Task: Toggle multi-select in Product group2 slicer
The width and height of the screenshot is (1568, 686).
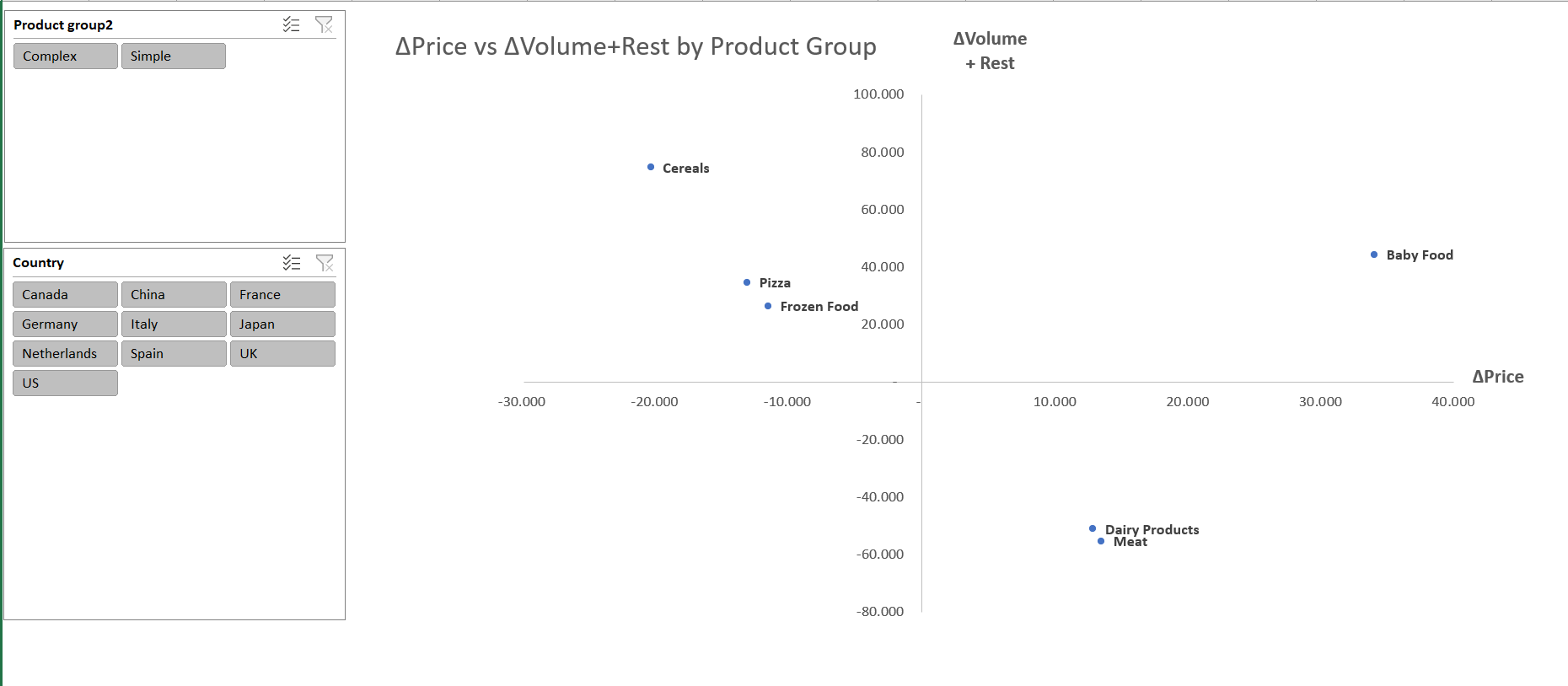Action: [291, 24]
